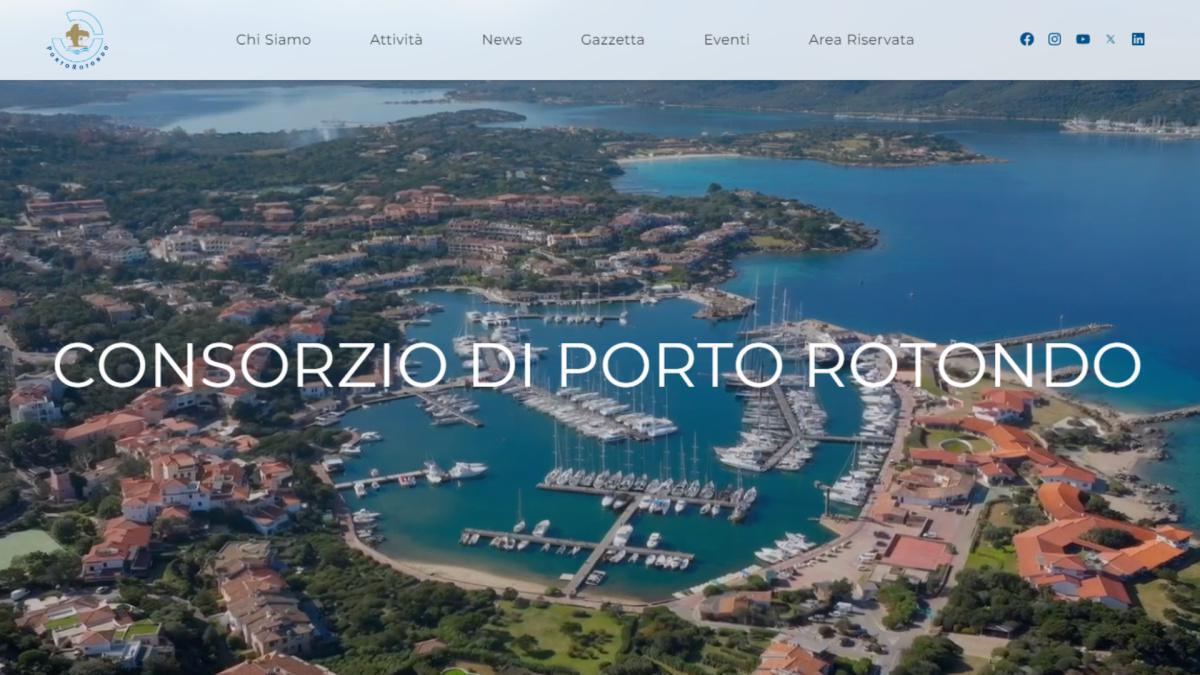1200x675 pixels.
Task: Open the Area Riservata link
Action: coord(861,40)
